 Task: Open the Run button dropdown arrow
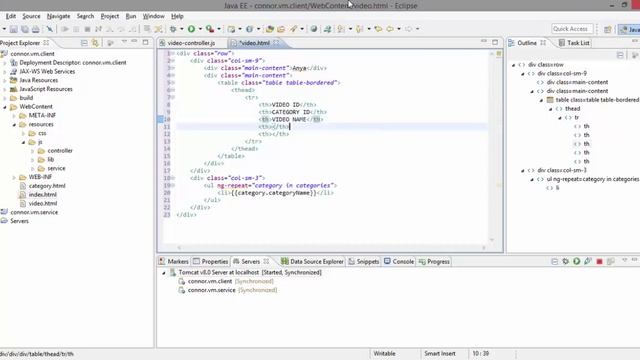coord(200,29)
